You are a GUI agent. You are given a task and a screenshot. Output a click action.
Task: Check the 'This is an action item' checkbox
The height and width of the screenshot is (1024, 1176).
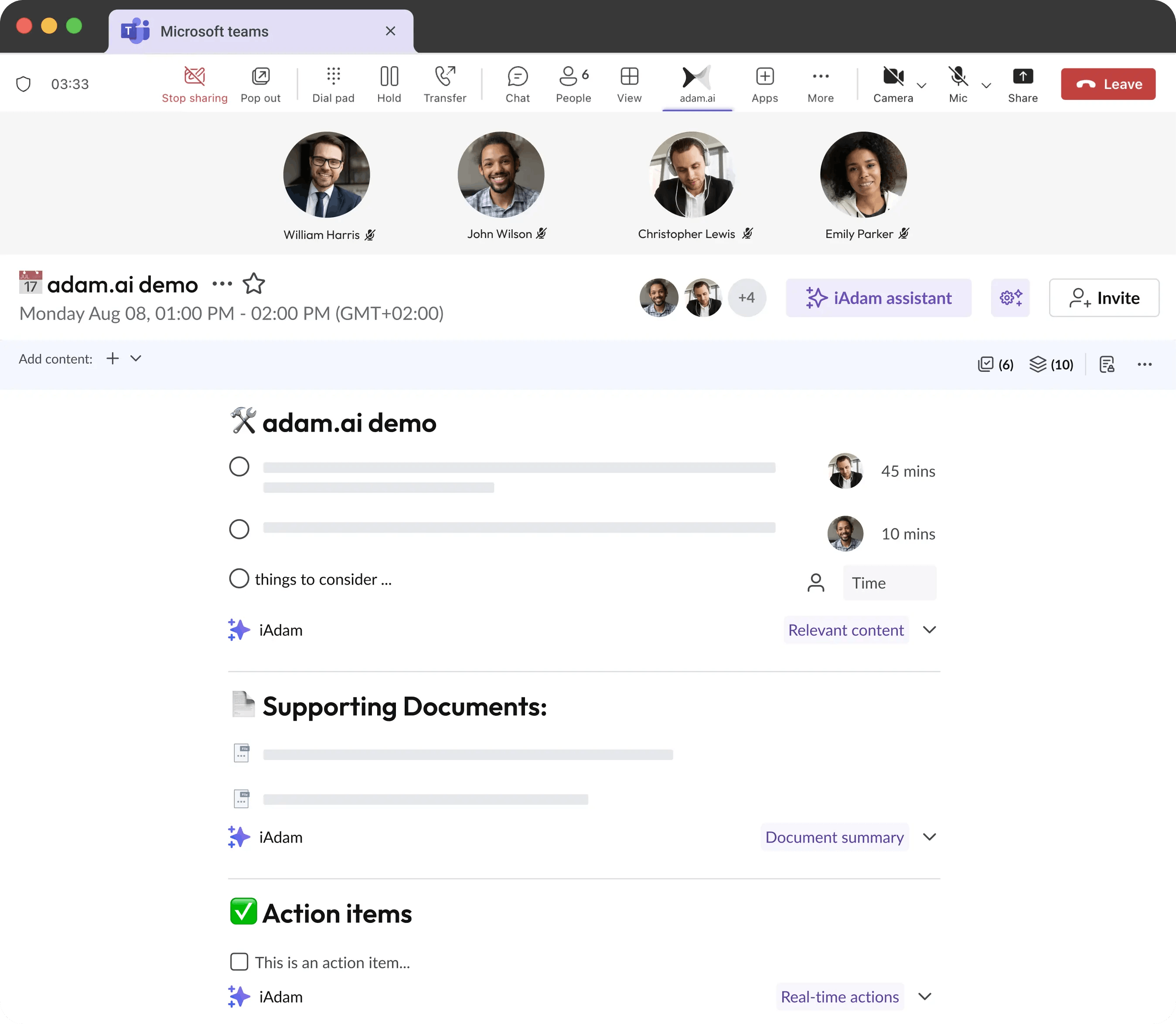tap(239, 962)
